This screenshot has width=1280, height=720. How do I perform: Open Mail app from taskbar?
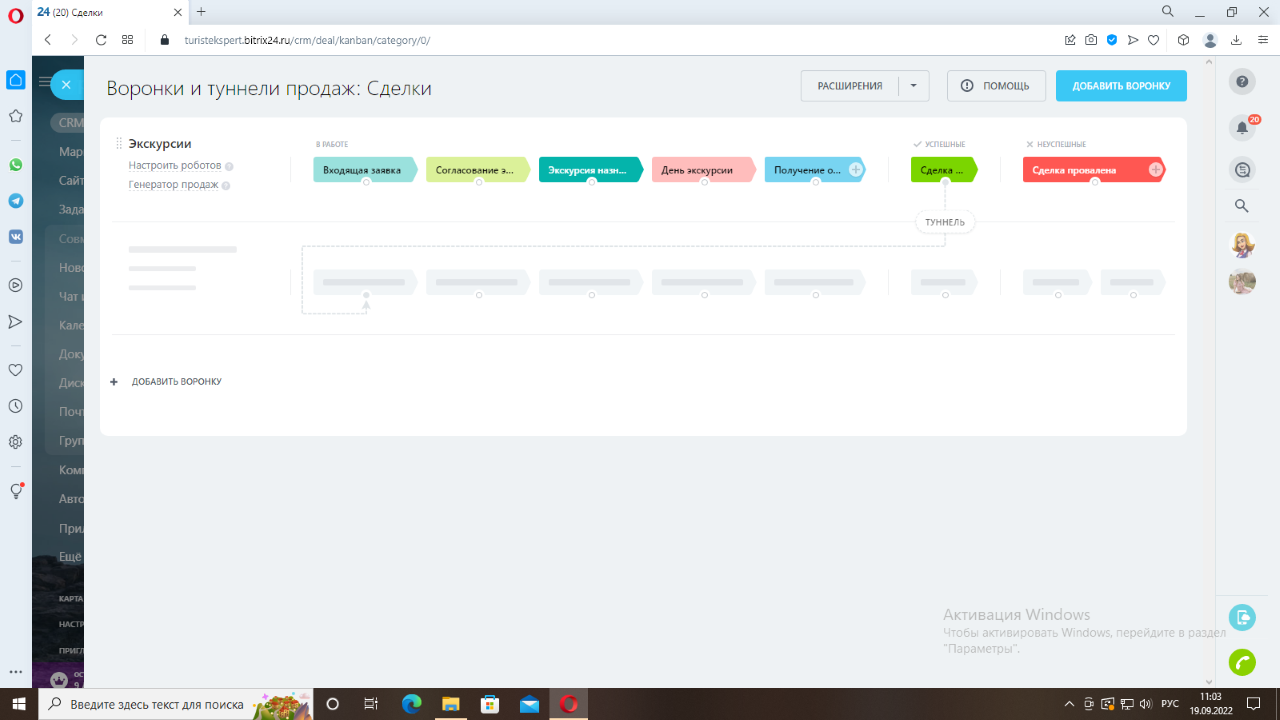pos(529,704)
